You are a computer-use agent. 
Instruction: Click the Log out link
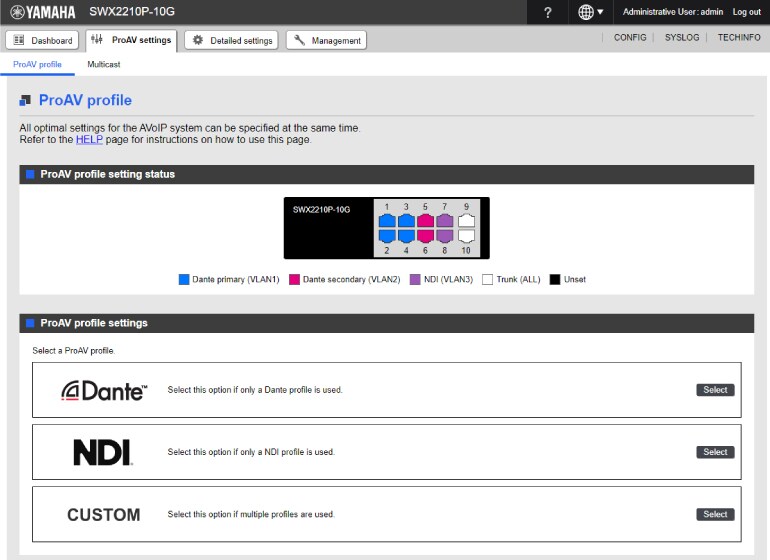[746, 12]
